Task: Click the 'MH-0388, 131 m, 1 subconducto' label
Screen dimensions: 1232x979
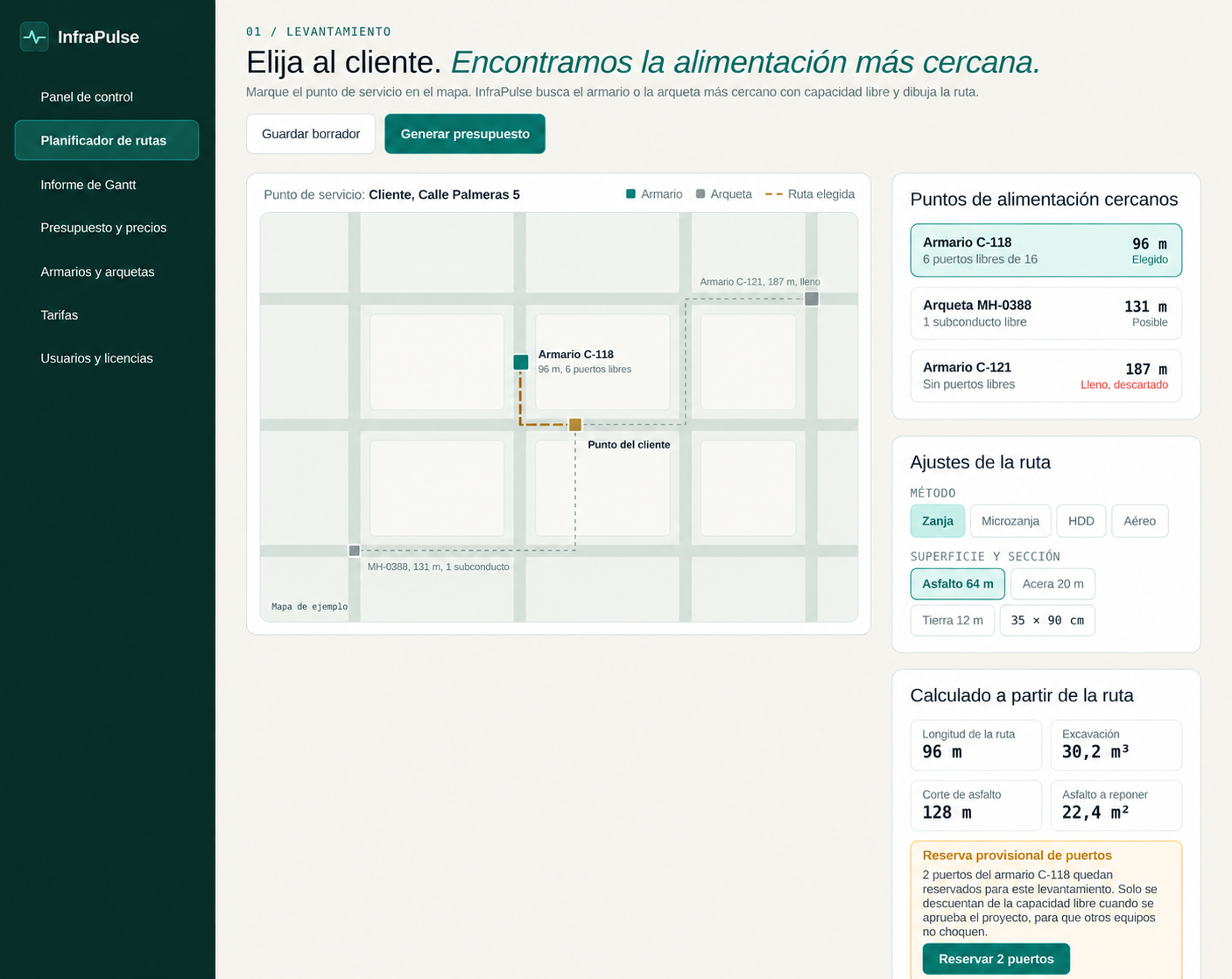Action: pos(438,567)
